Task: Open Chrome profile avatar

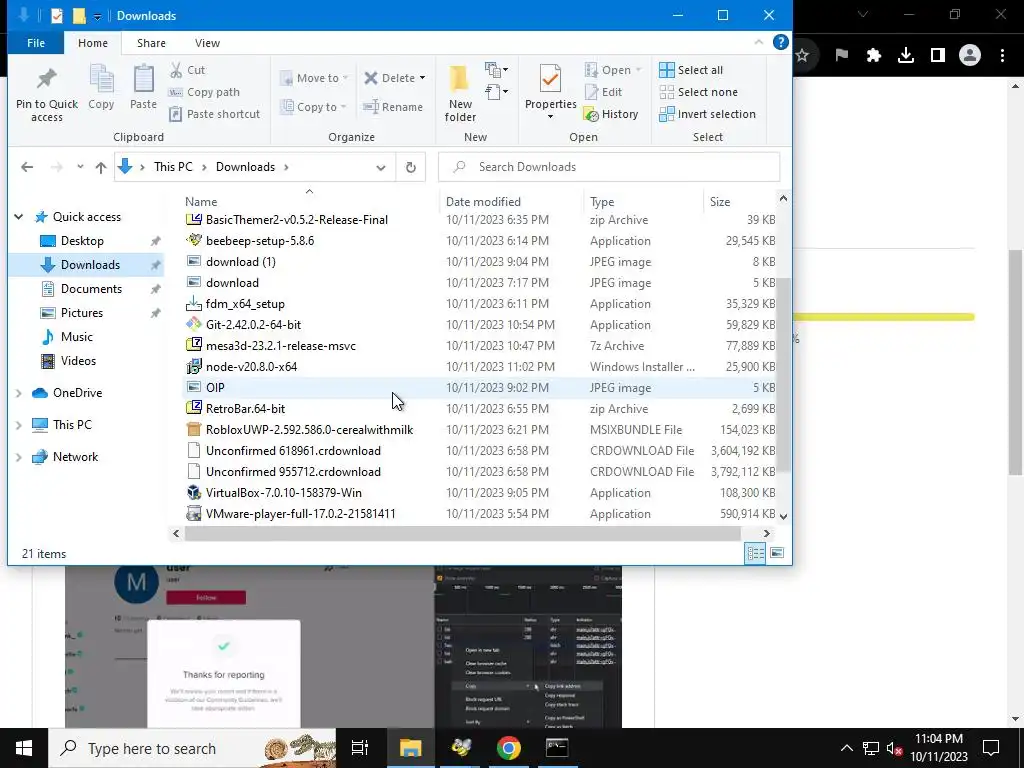Action: pyautogui.click(x=970, y=56)
